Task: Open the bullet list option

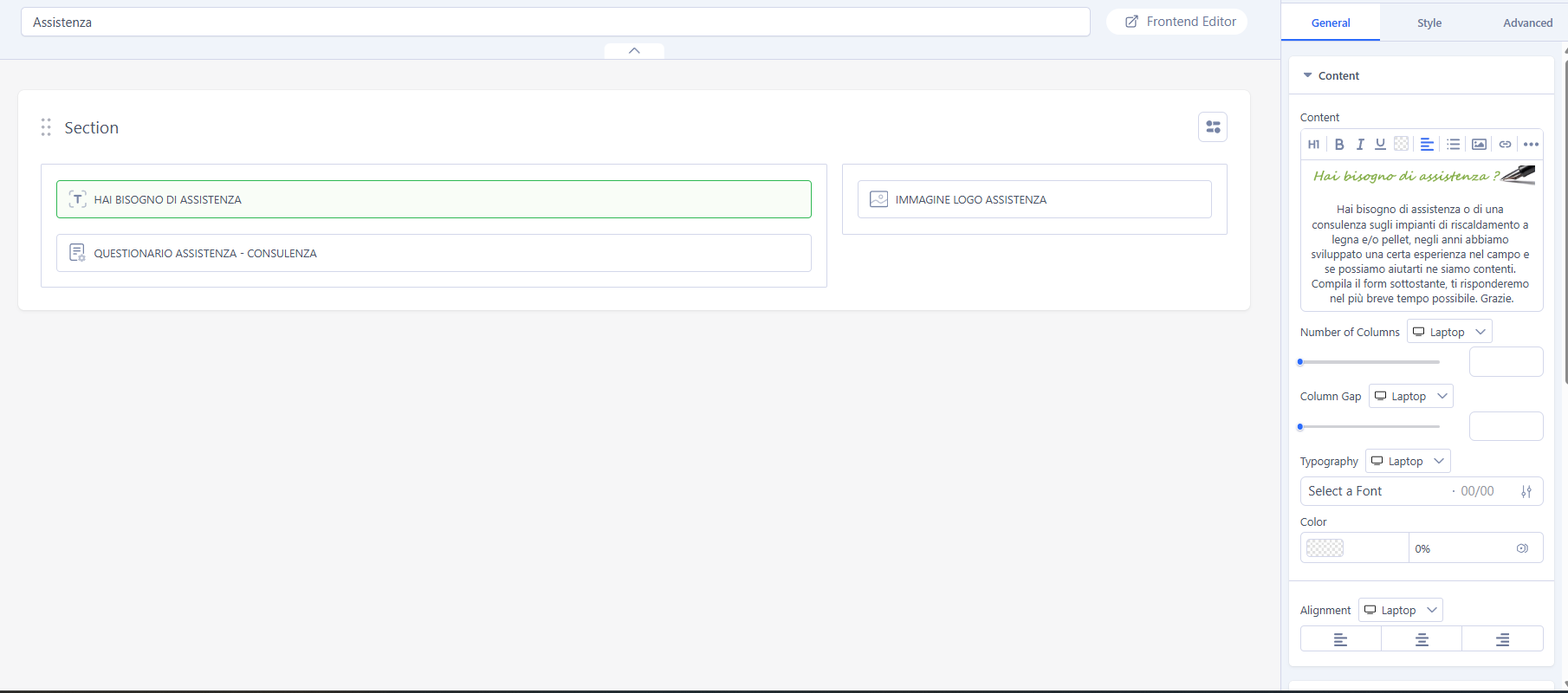Action: click(1454, 145)
